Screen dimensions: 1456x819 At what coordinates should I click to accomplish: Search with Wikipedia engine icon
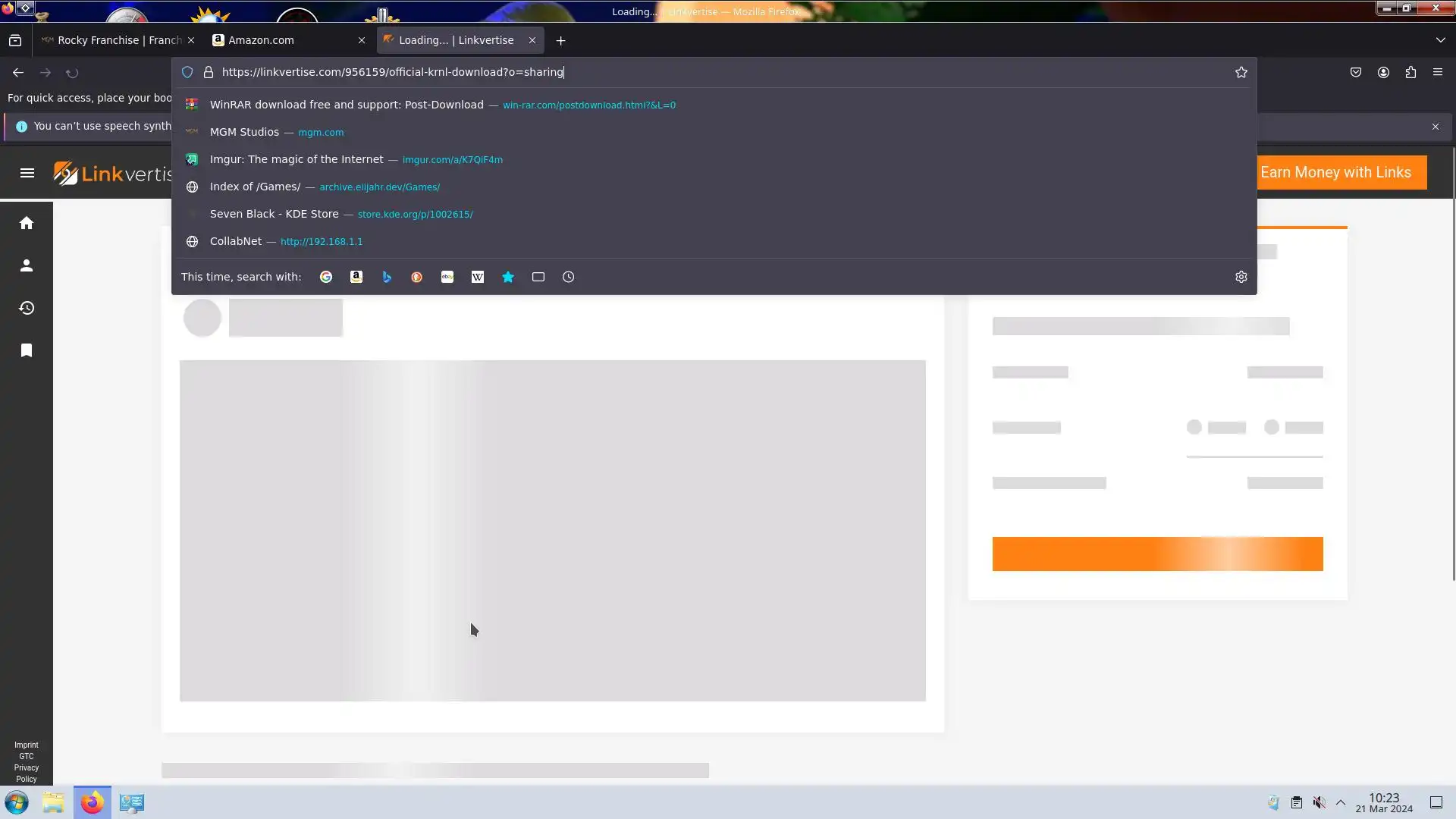pyautogui.click(x=478, y=277)
